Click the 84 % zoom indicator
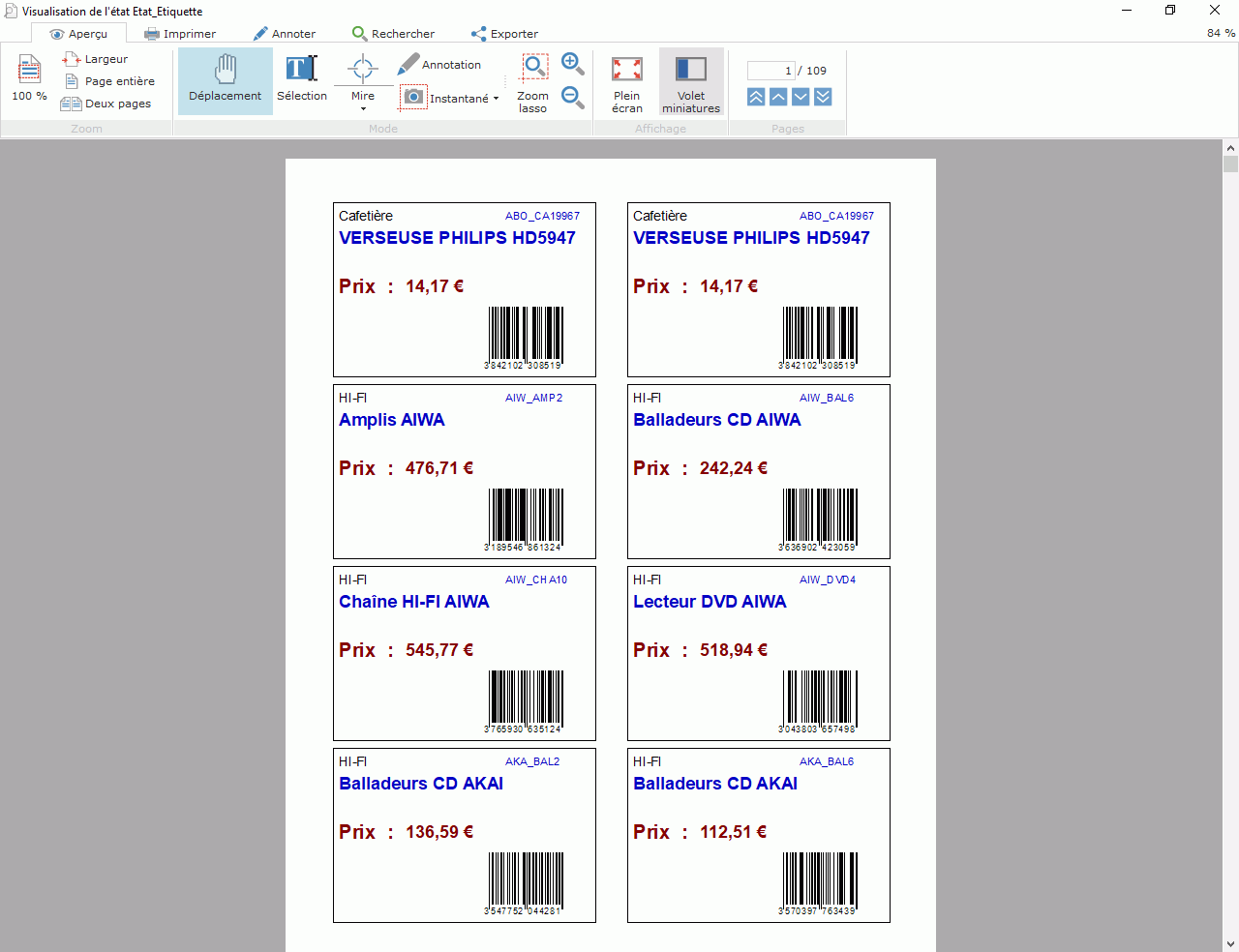 (1221, 33)
